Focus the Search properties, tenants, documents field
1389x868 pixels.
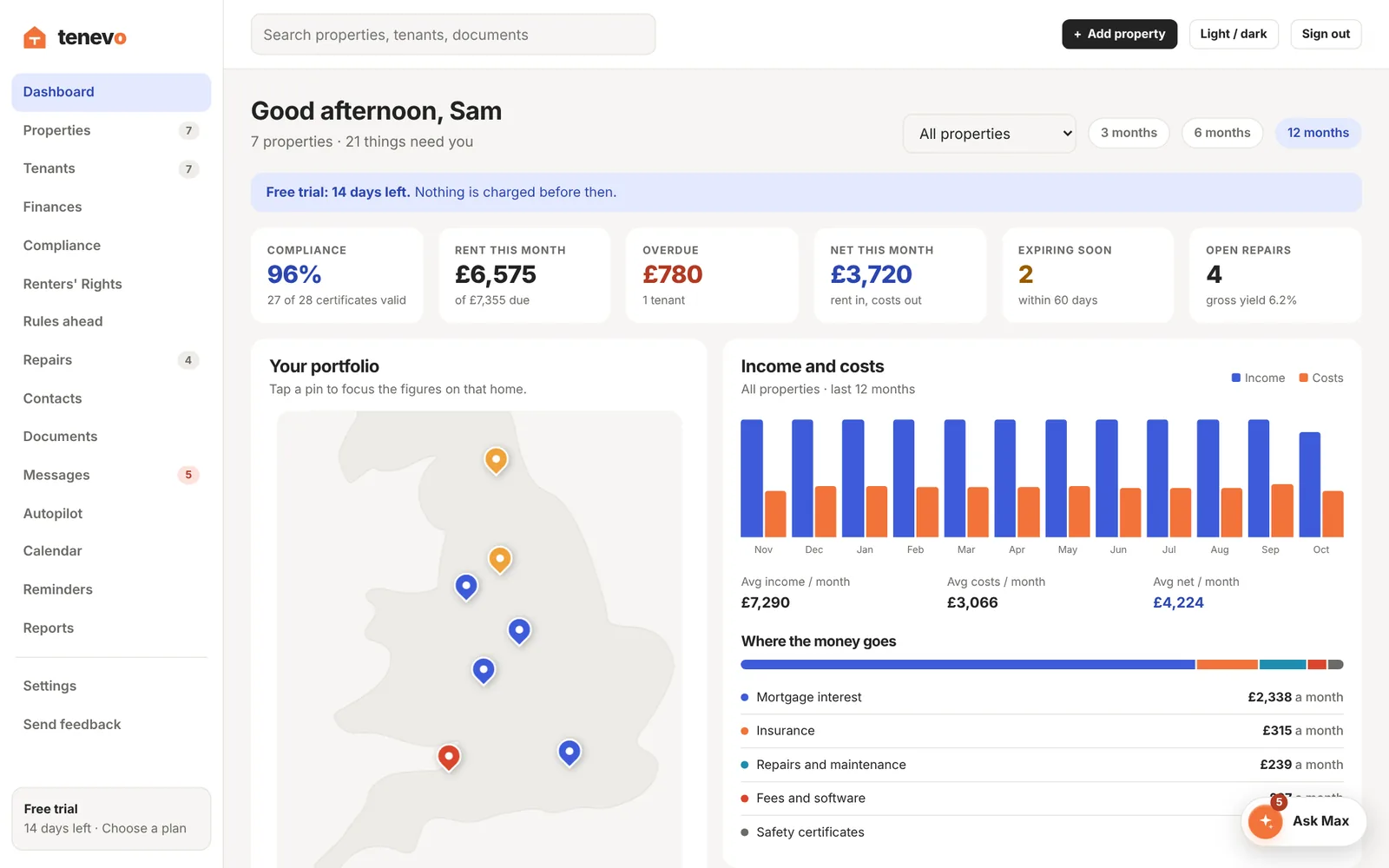(453, 35)
